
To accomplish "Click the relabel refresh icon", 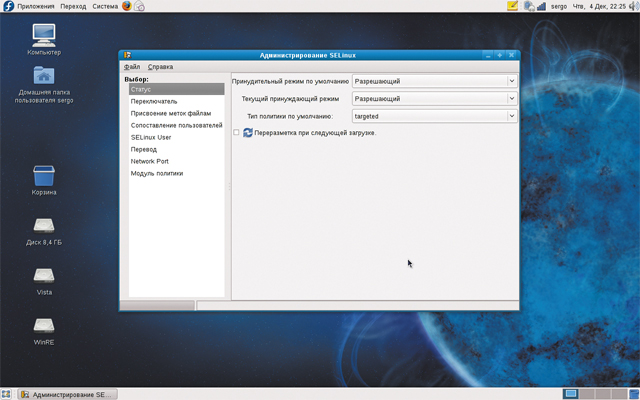I will tap(248, 132).
